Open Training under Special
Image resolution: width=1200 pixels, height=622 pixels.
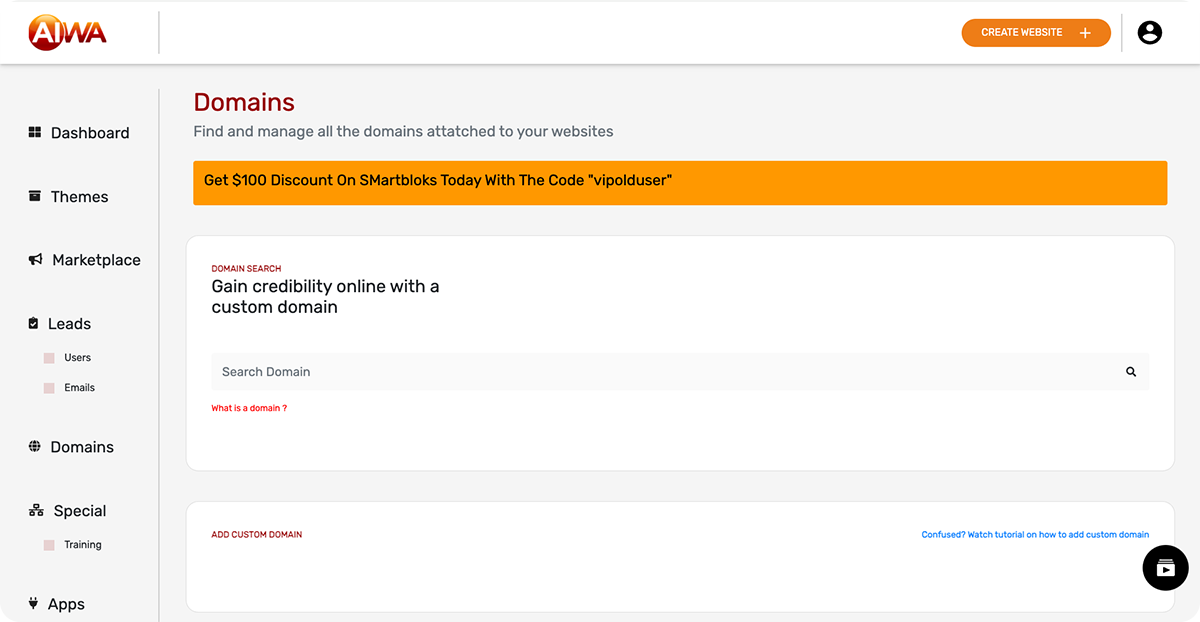click(82, 545)
